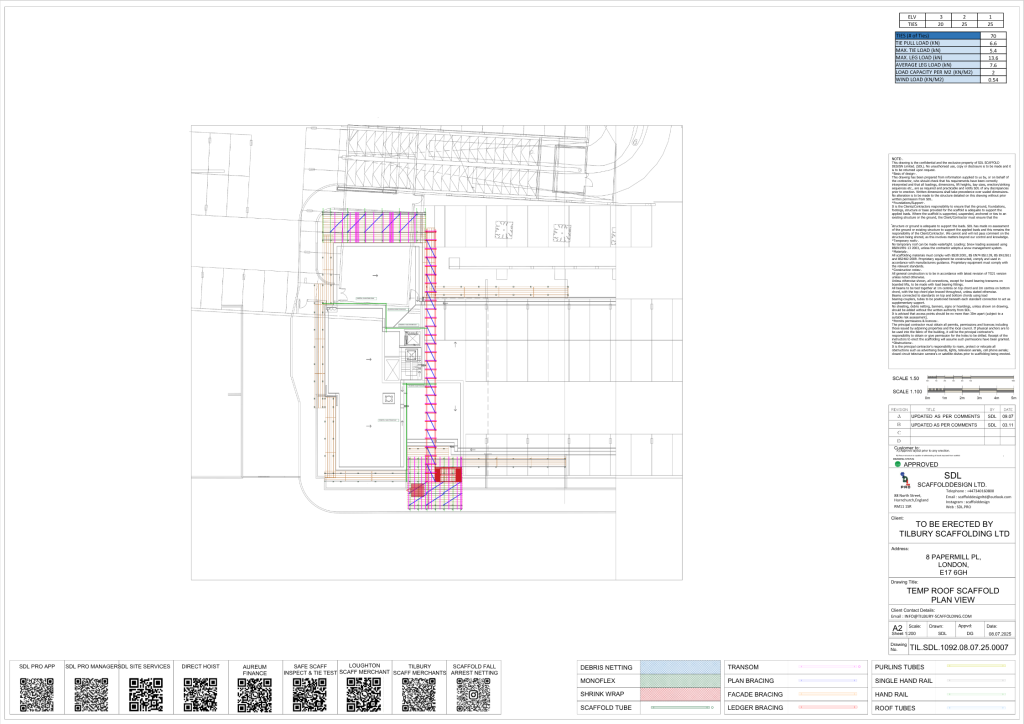Click the QR code under SDL PRO APP
Viewport: 1024px width, 724px height.
[37, 695]
